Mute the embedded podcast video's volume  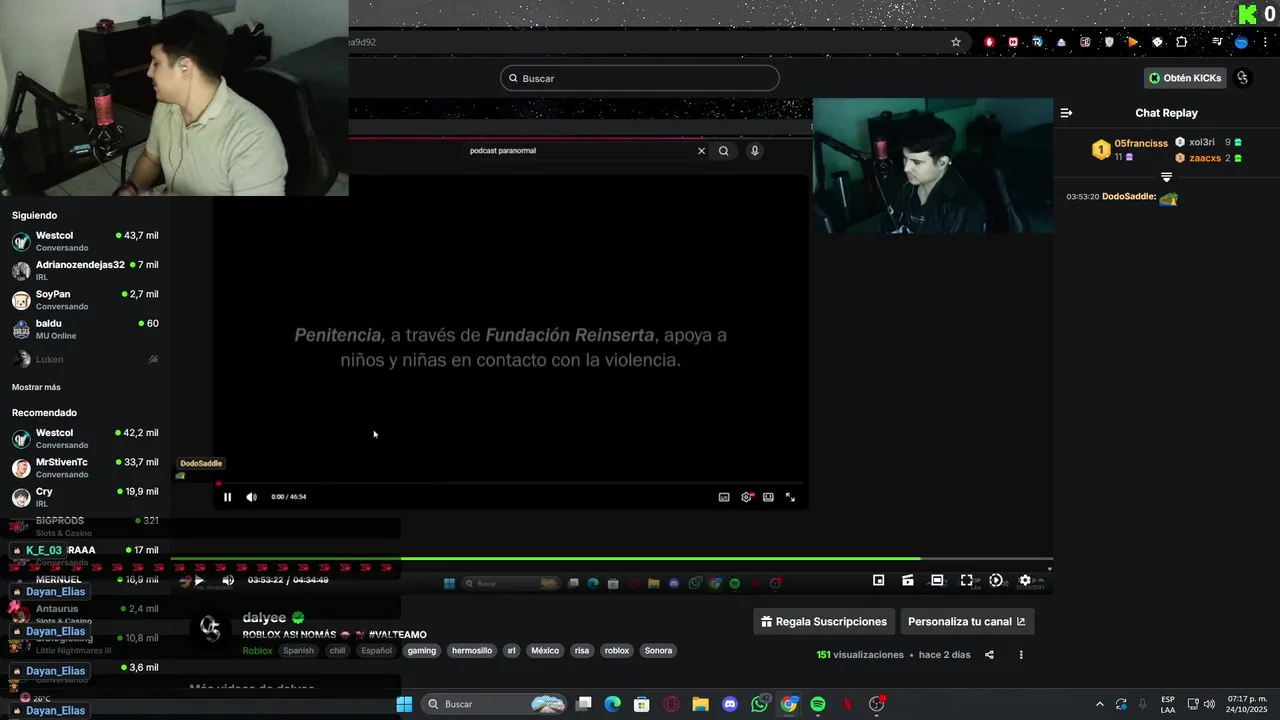pyautogui.click(x=251, y=497)
